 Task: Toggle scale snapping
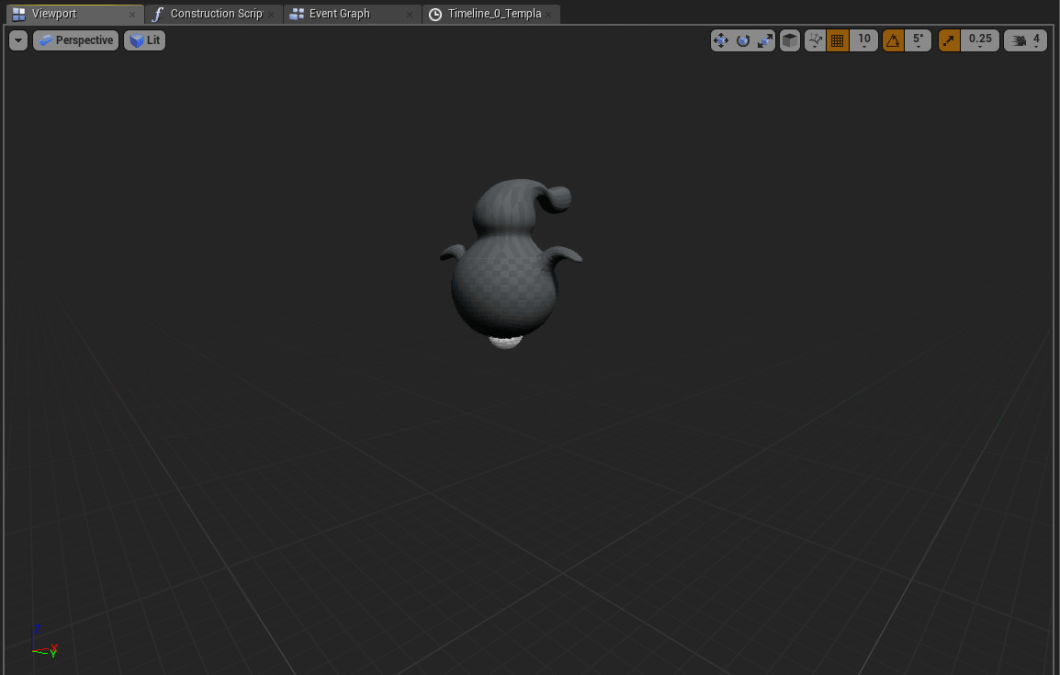[x=949, y=41]
